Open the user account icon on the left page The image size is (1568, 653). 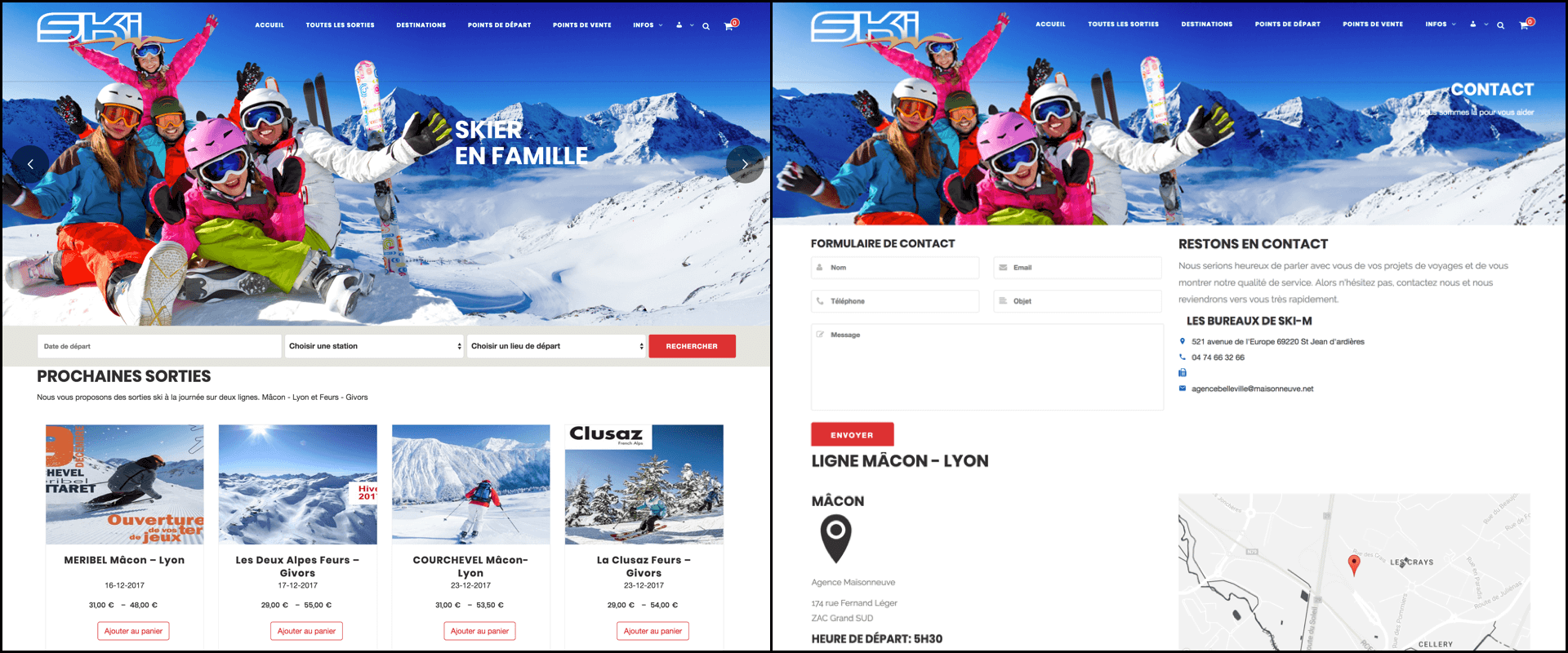(679, 25)
